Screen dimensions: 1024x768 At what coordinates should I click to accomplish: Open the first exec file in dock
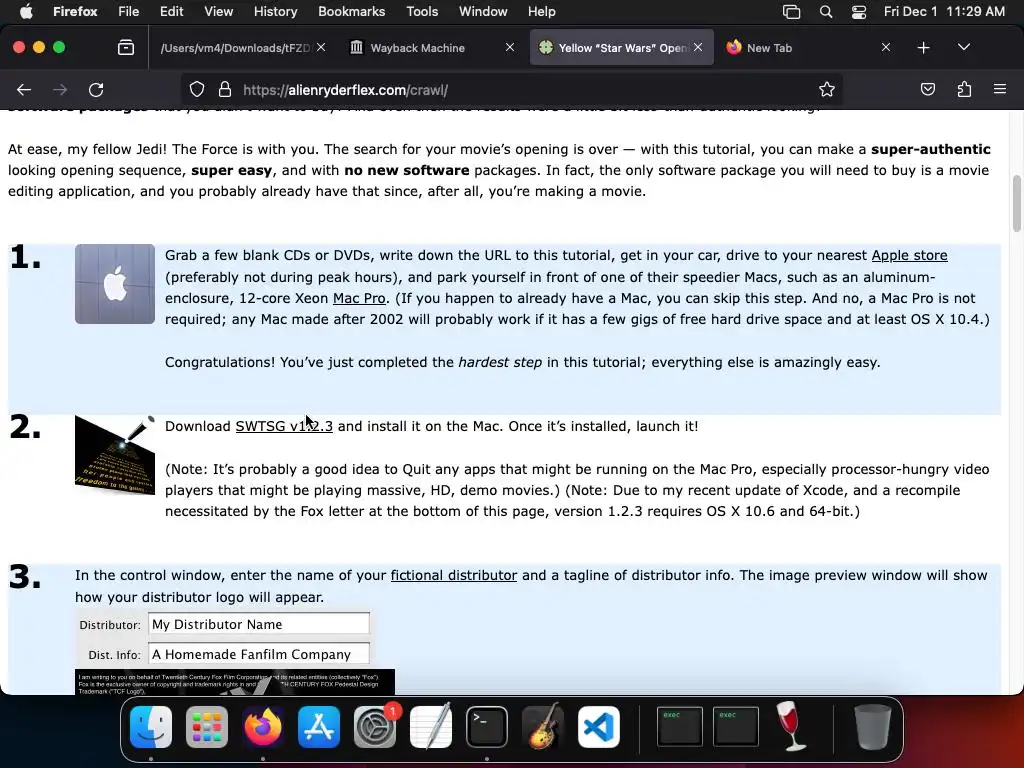pos(679,727)
